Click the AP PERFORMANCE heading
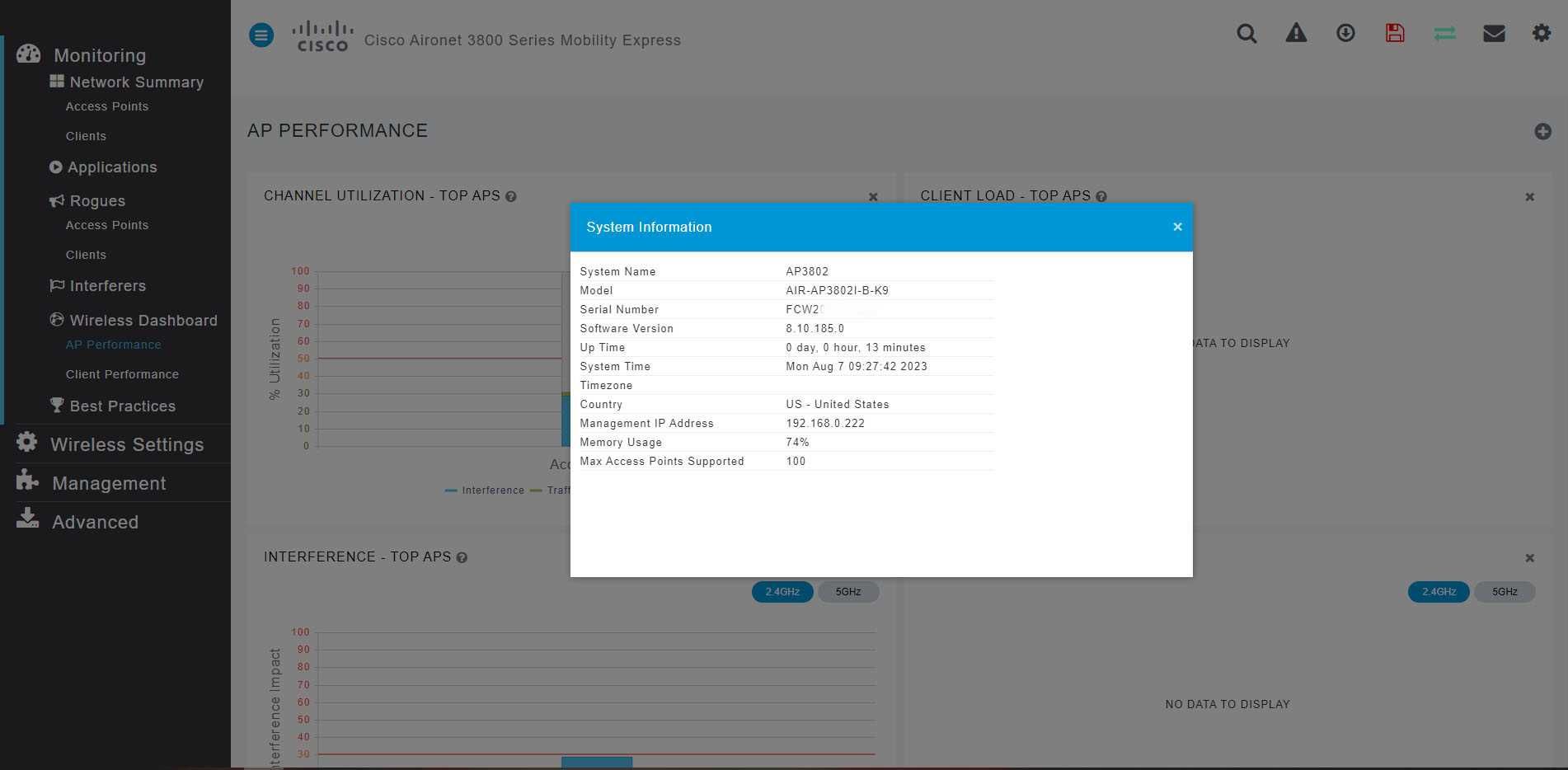Screen dimensions: 1568x770 coord(337,131)
